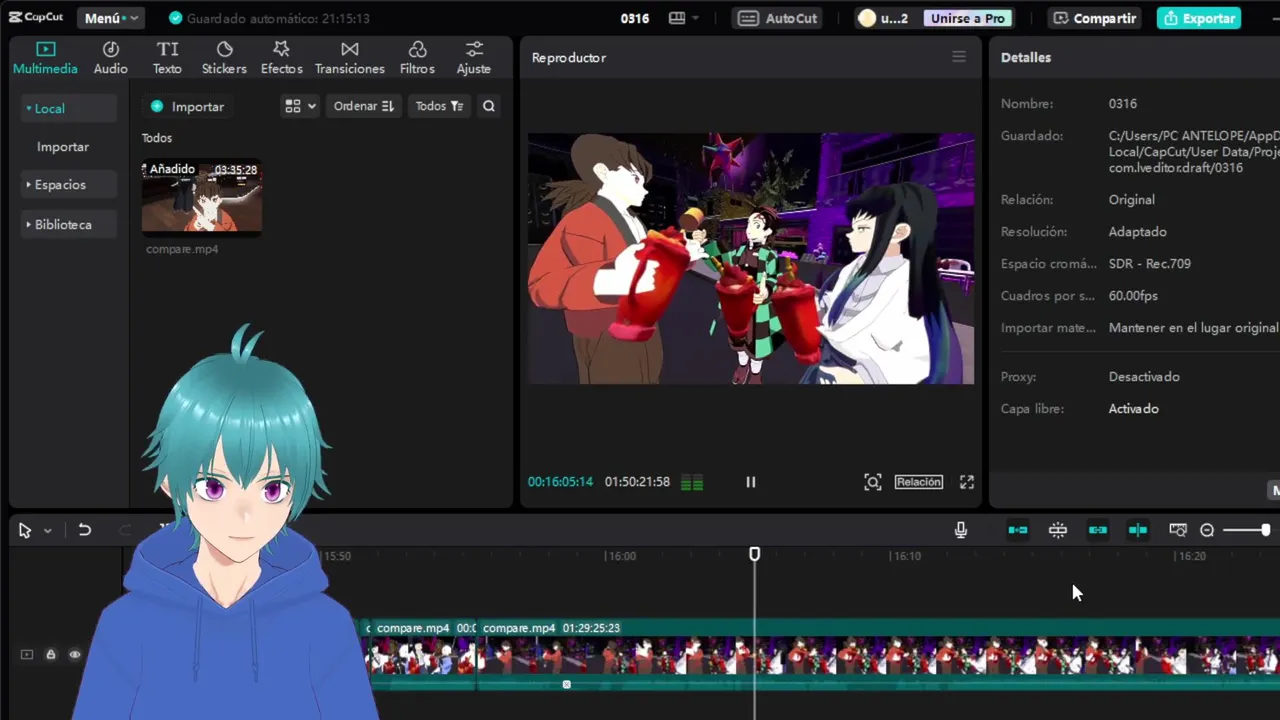Screen dimensions: 1280x720
Task: Click Unirse a Pro button
Action: tap(967, 18)
